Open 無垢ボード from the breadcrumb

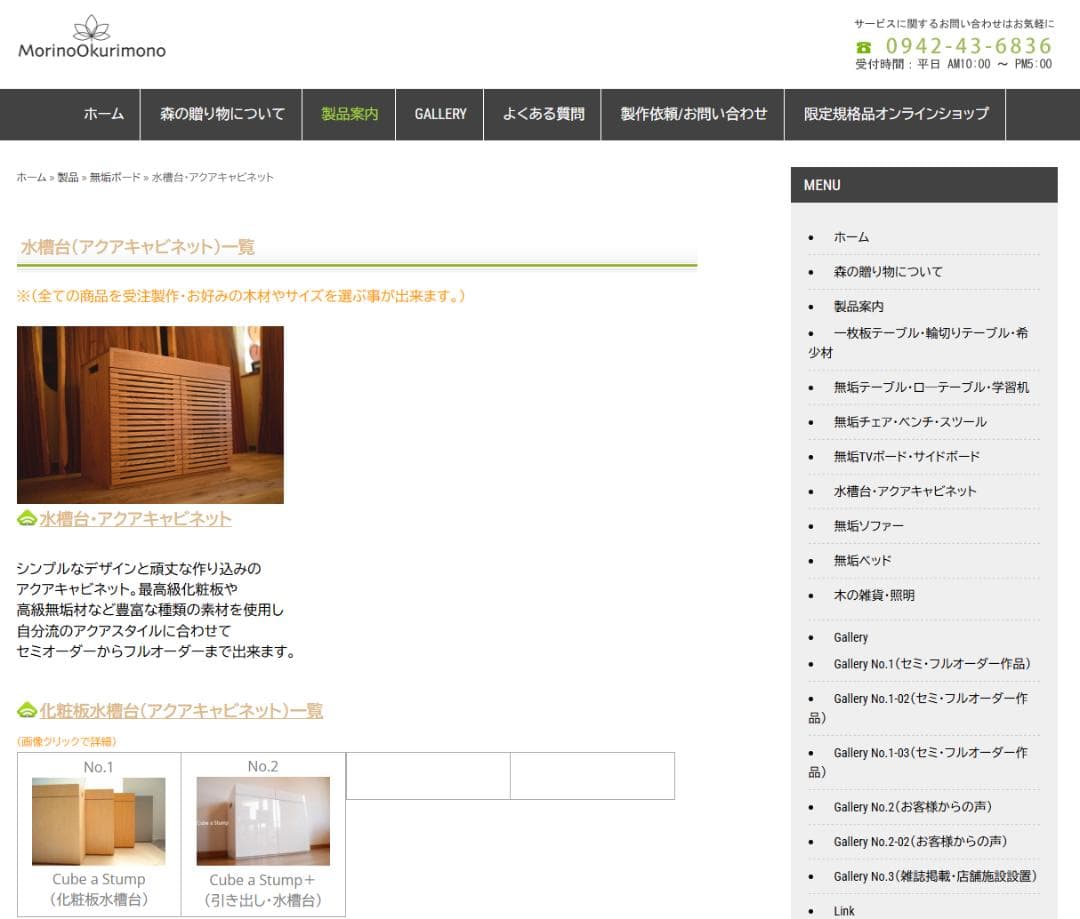click(x=113, y=177)
